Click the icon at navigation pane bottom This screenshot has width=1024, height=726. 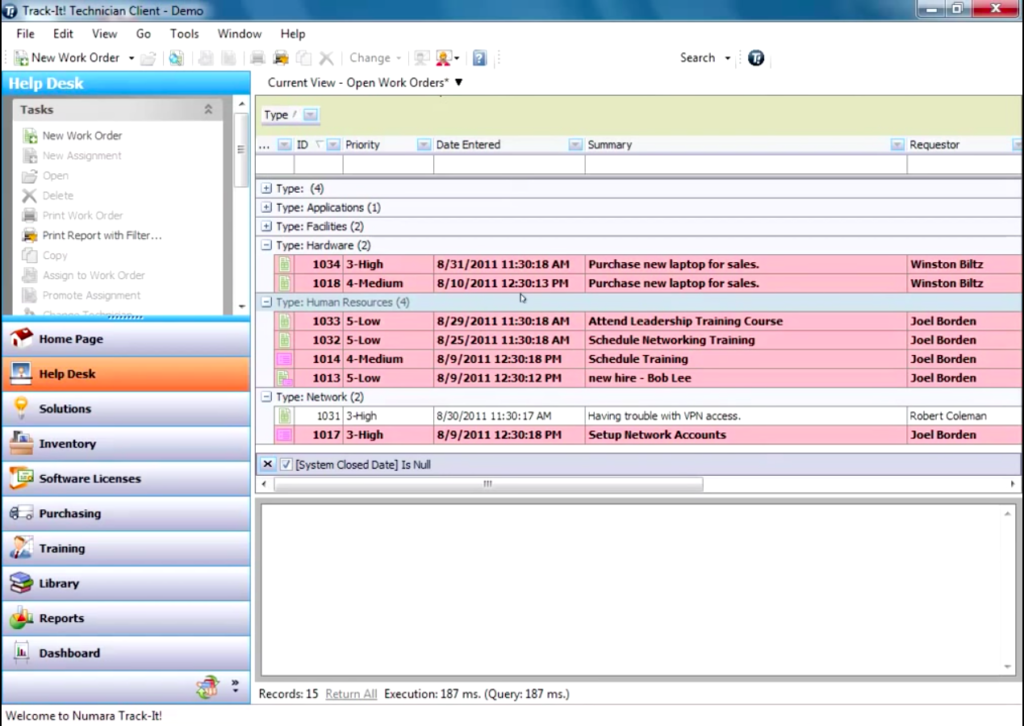pyautogui.click(x=207, y=686)
